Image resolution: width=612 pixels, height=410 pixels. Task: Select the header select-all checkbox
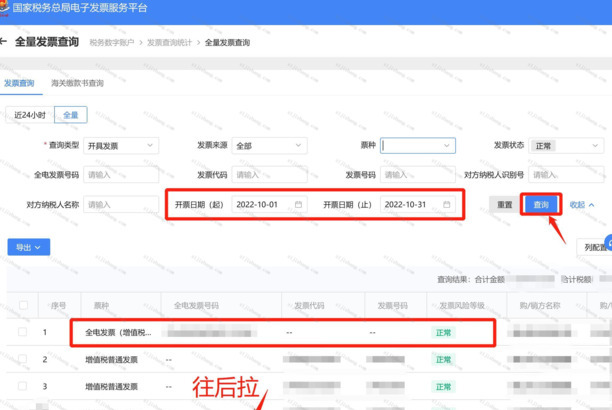click(x=23, y=306)
